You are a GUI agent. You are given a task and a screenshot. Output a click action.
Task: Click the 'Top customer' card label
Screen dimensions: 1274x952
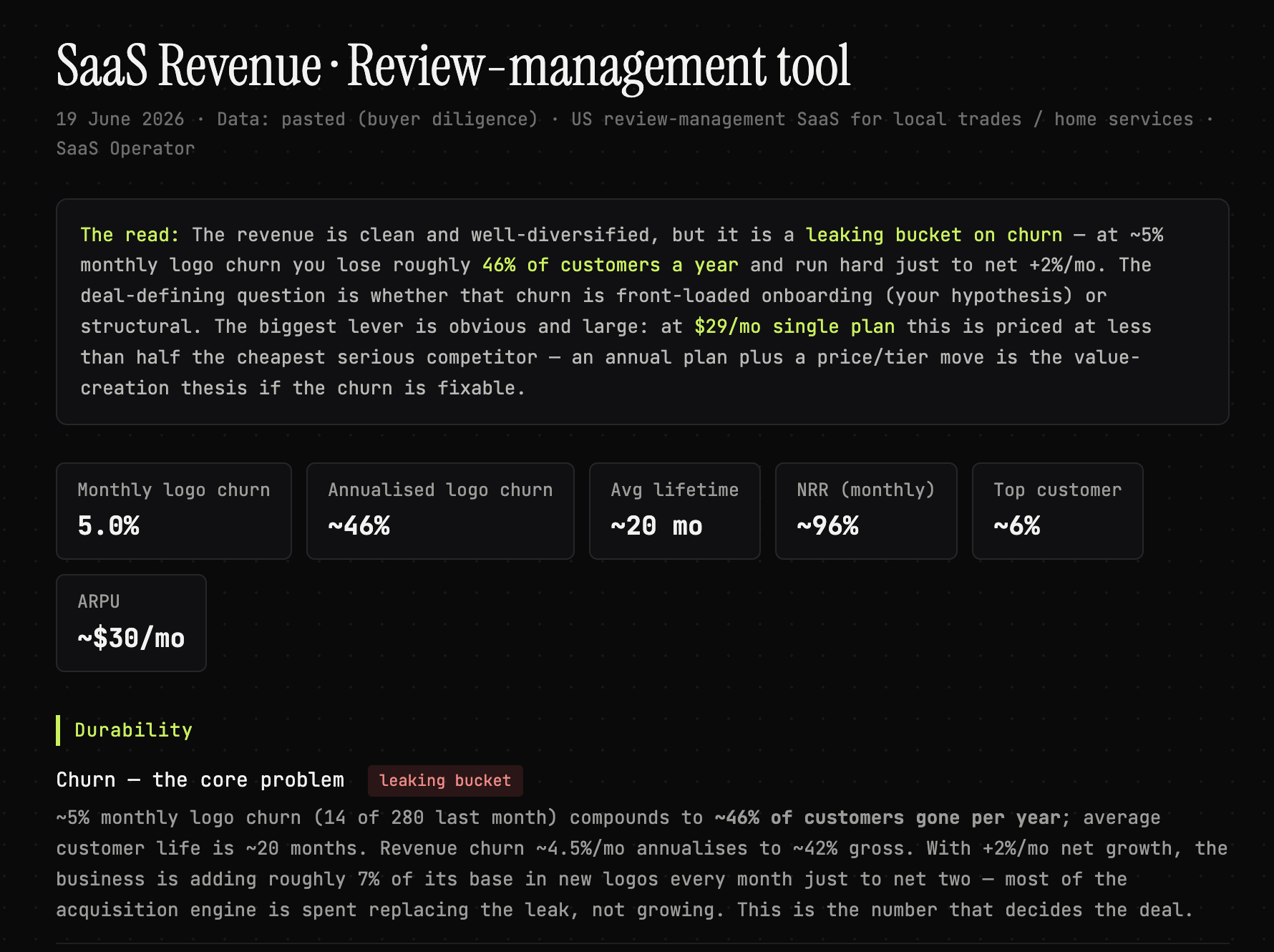[x=1058, y=490]
